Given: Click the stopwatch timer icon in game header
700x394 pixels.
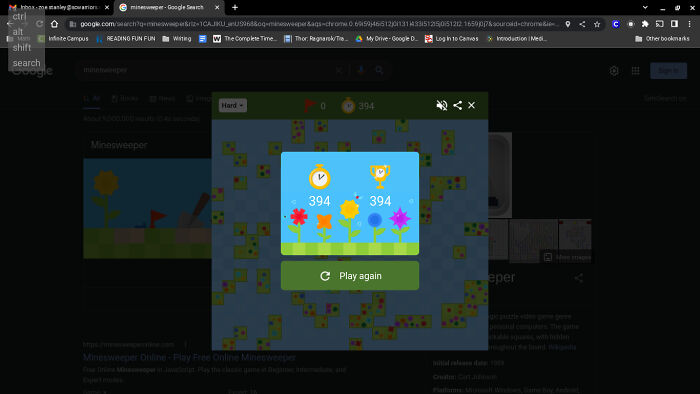Looking at the screenshot, I should pyautogui.click(x=348, y=106).
